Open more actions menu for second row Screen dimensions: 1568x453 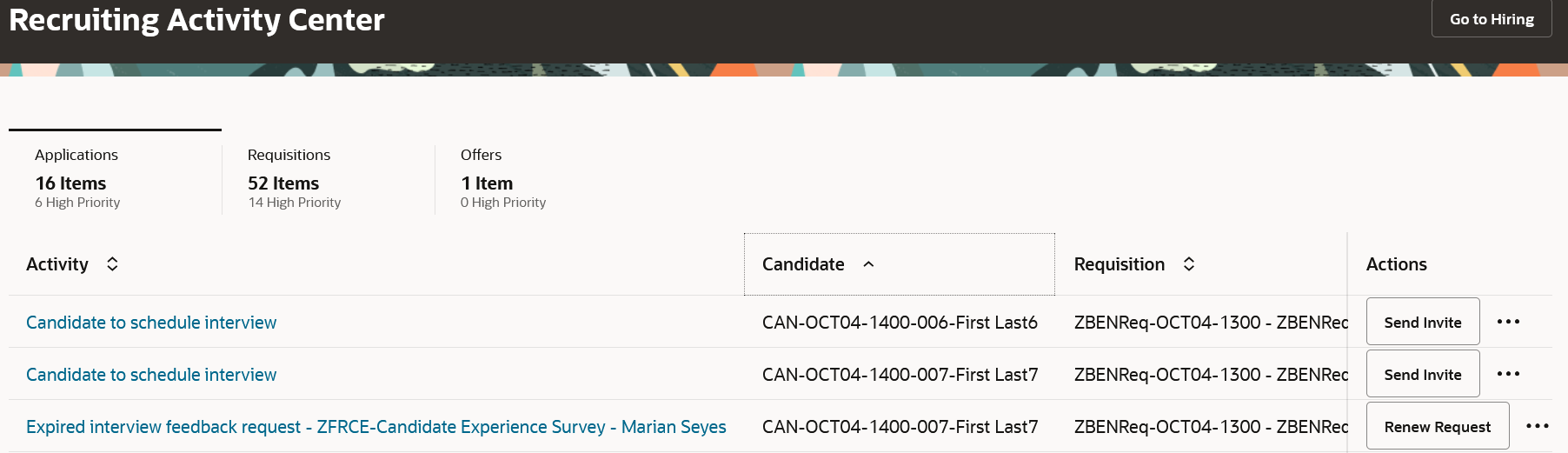[x=1508, y=374]
